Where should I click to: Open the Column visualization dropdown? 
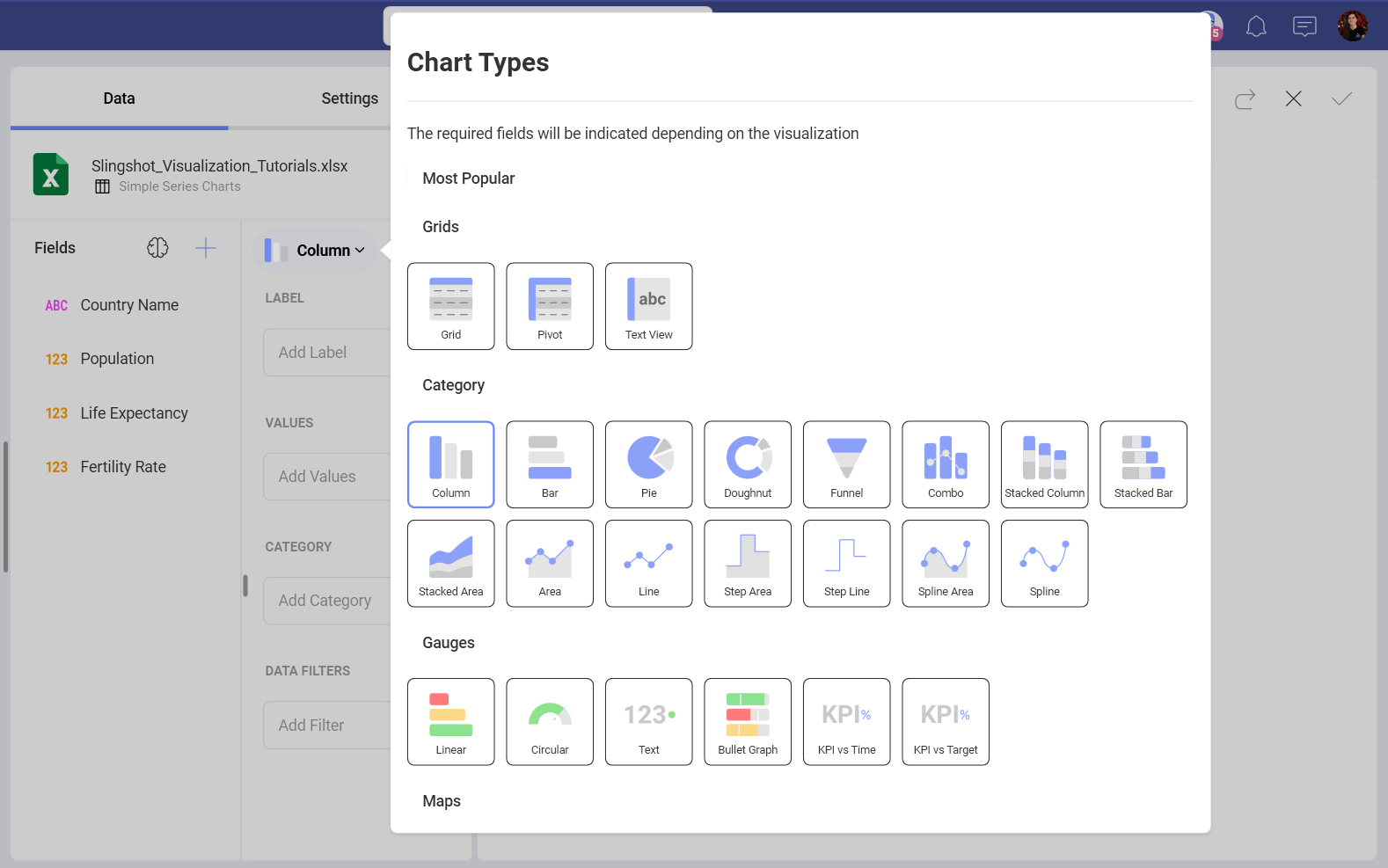[315, 251]
